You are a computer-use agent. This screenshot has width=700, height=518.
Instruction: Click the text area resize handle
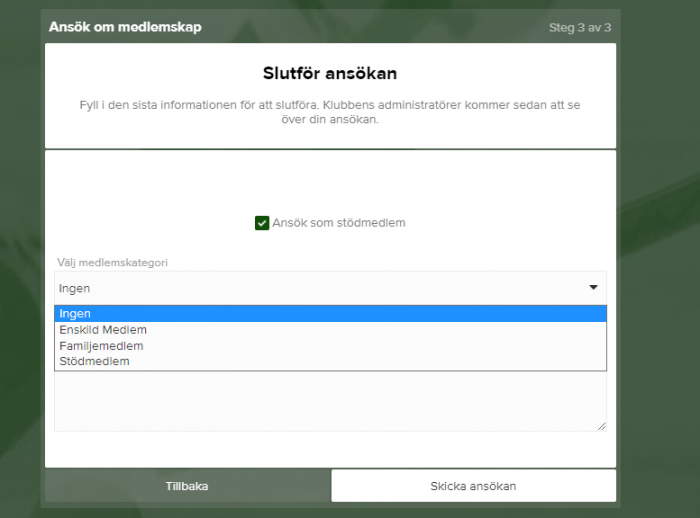[x=602, y=427]
